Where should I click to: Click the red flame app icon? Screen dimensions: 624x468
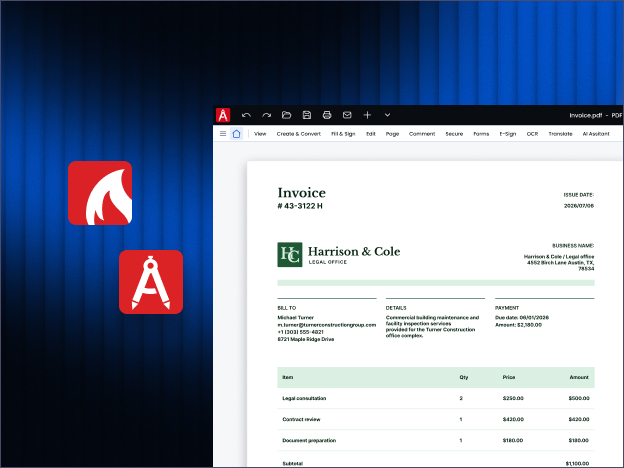(100, 193)
